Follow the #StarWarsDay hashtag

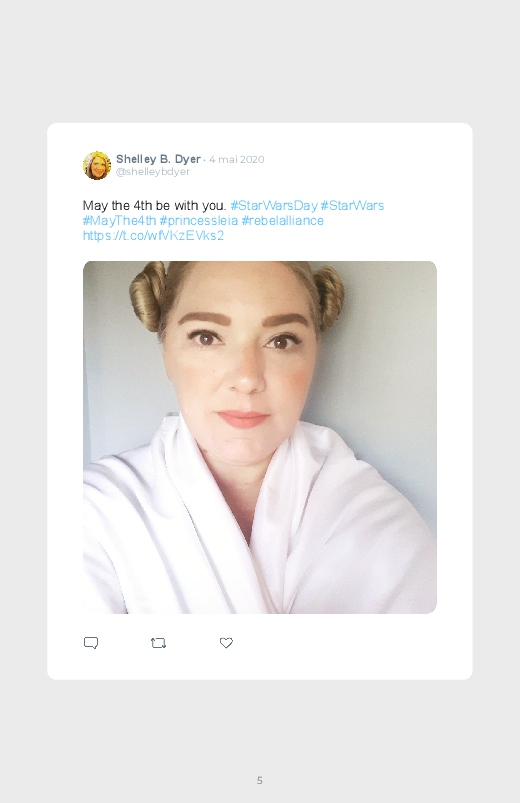point(274,205)
